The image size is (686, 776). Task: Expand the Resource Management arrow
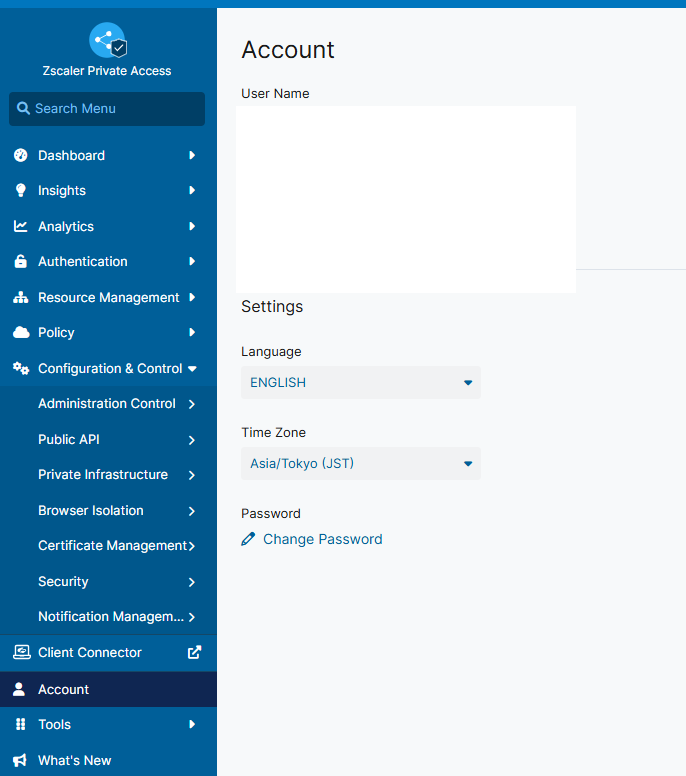click(192, 297)
